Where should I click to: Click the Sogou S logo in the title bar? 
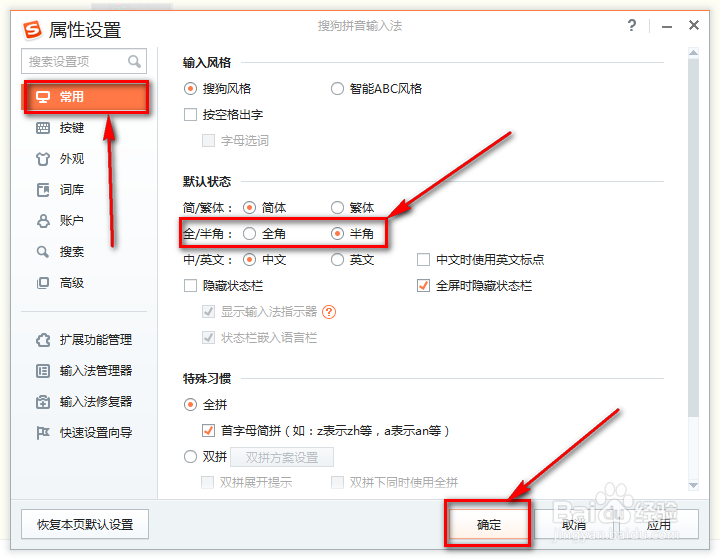click(32, 30)
